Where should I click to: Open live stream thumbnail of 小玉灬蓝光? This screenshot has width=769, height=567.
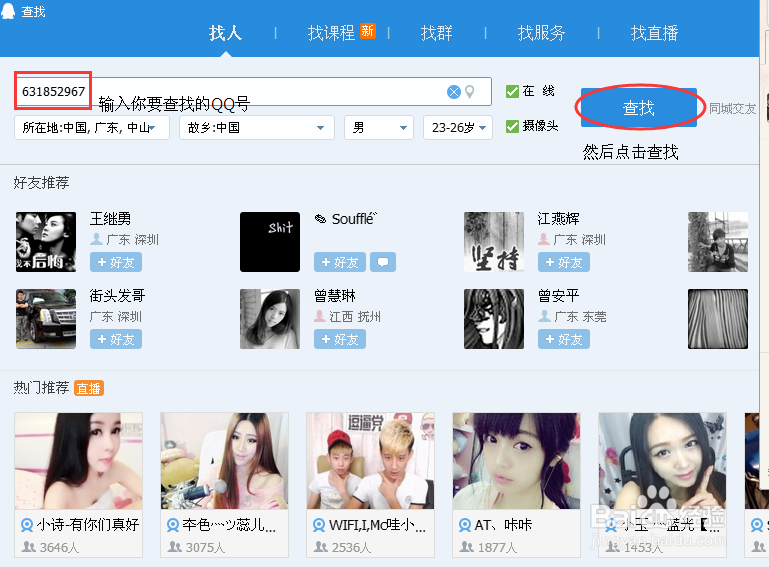[x=662, y=461]
